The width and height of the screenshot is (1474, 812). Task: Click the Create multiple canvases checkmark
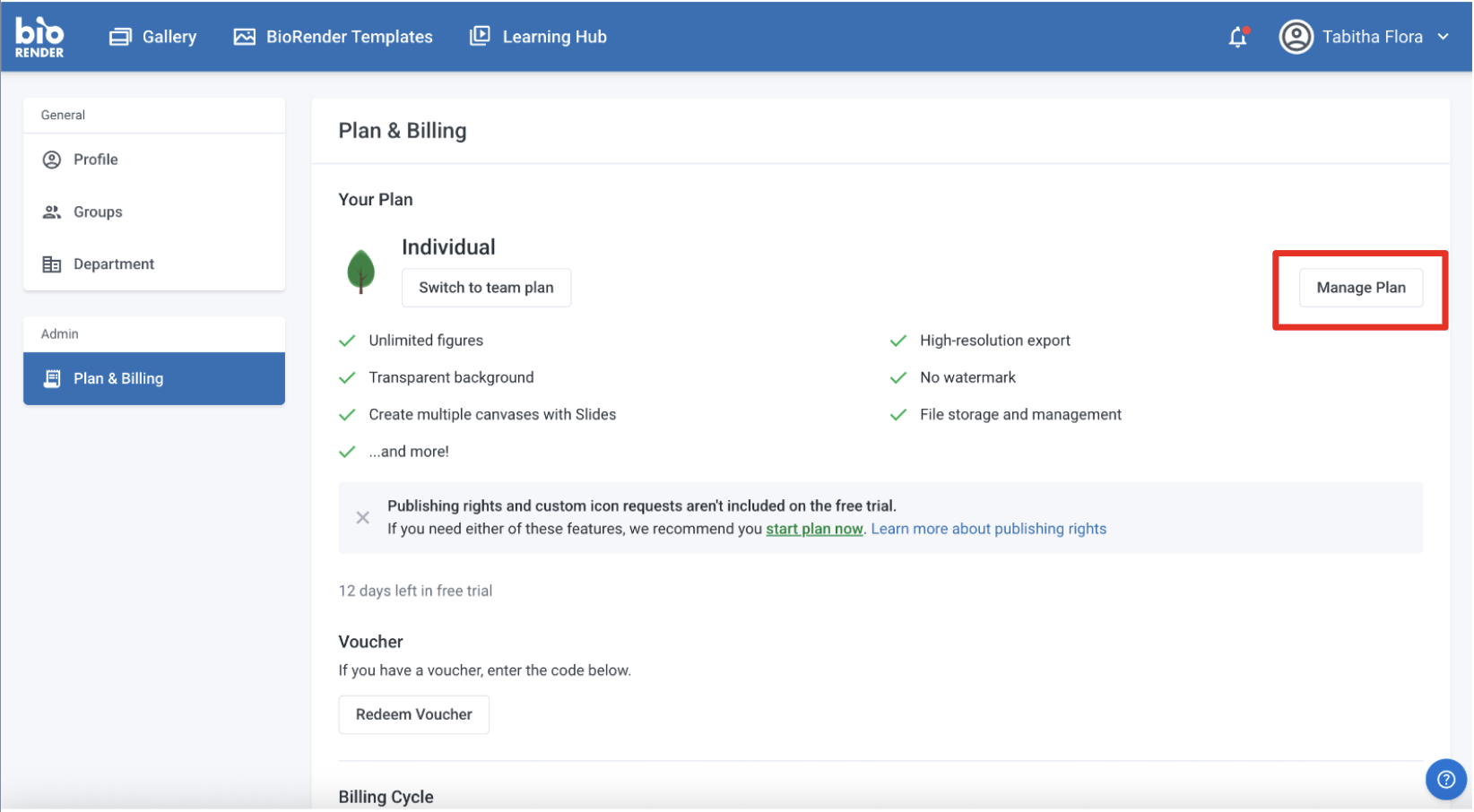coord(347,415)
